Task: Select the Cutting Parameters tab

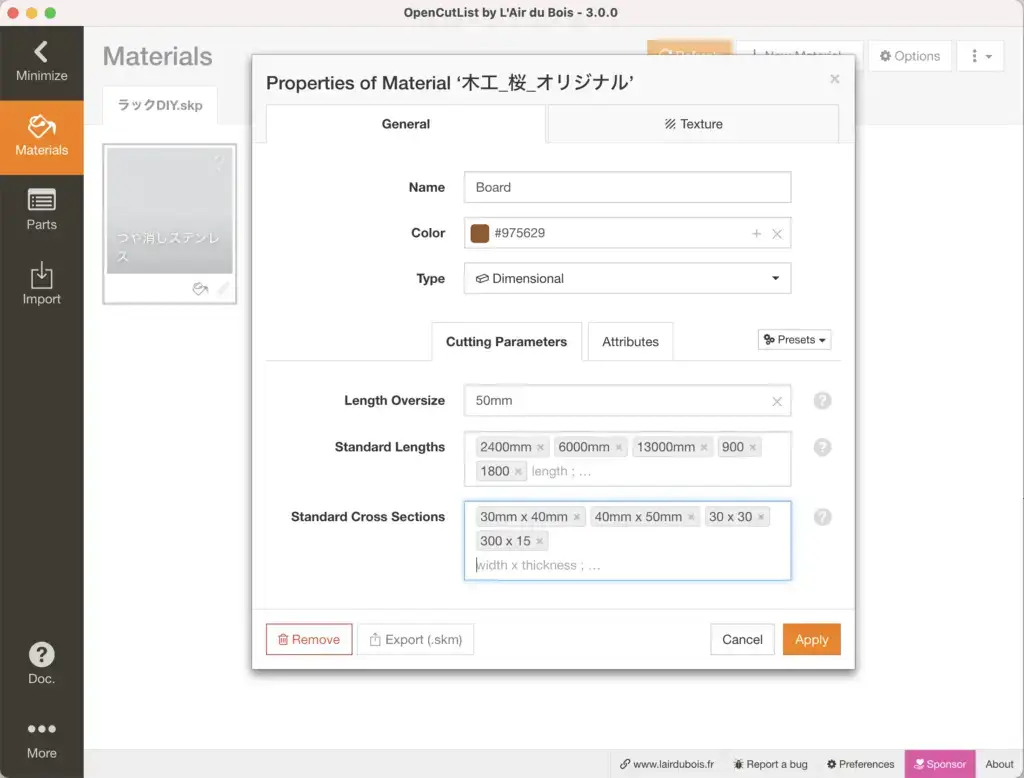Action: coord(506,342)
